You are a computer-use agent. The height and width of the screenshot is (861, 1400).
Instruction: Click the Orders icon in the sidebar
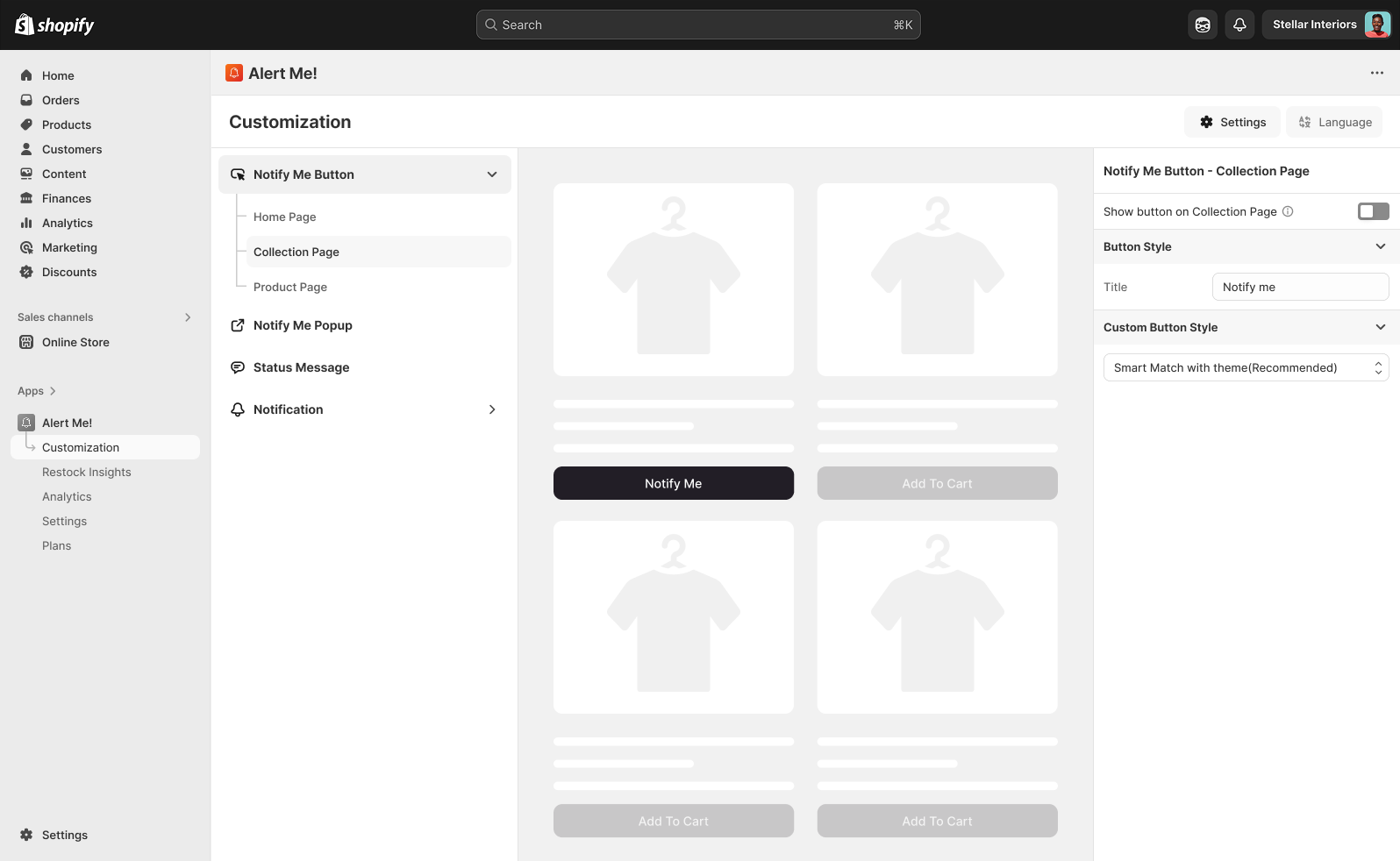pyautogui.click(x=26, y=100)
